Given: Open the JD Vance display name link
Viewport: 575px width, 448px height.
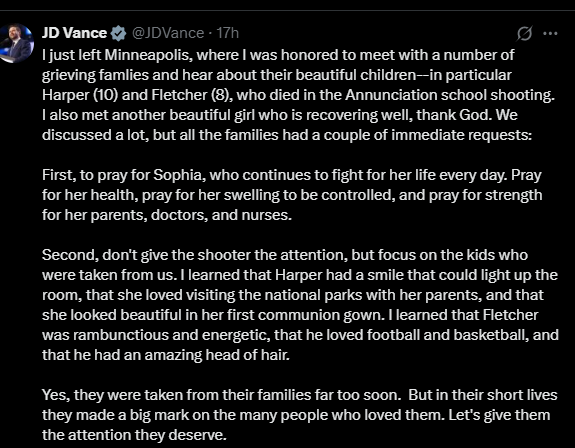Looking at the screenshot, I should click(x=74, y=33).
